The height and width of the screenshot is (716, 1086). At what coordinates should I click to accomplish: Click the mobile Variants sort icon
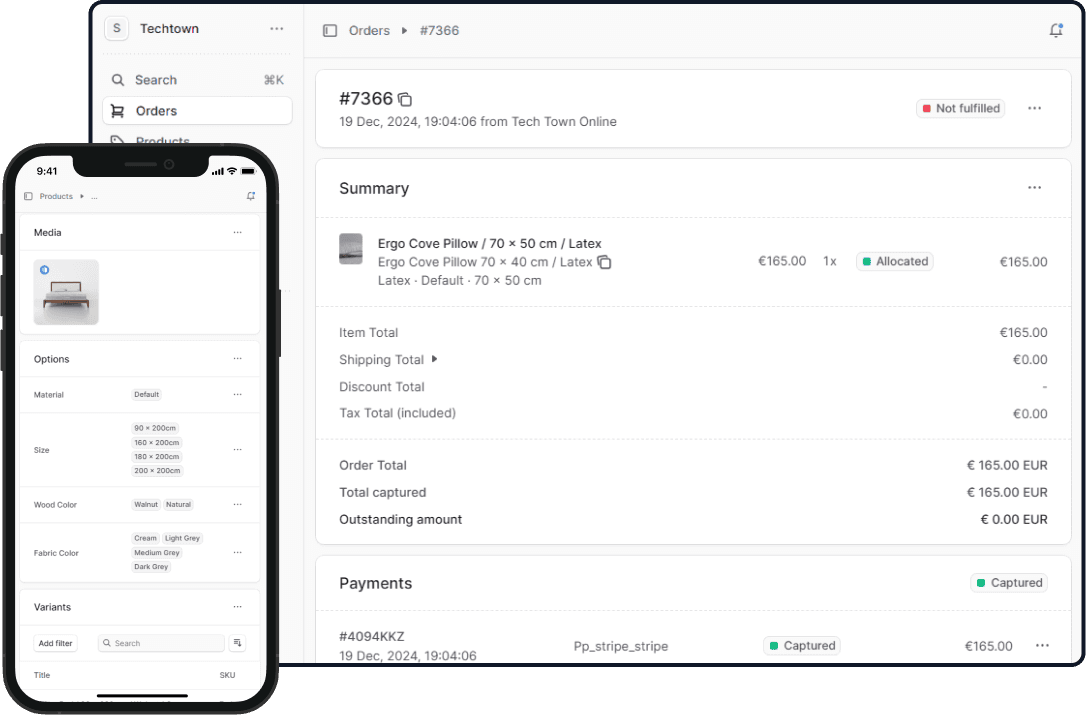click(x=237, y=643)
